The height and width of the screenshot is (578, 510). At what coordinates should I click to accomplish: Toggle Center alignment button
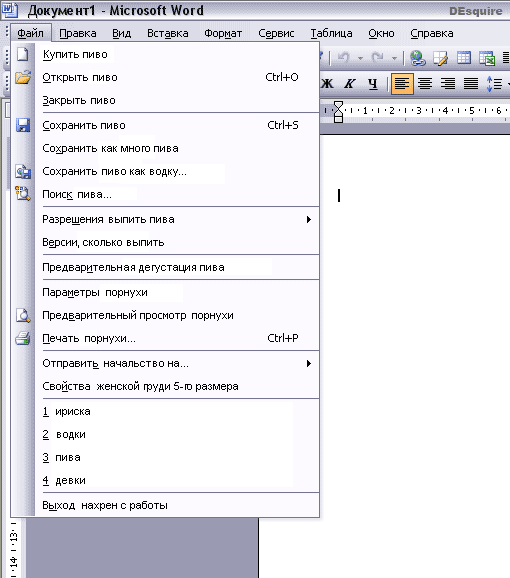(425, 84)
